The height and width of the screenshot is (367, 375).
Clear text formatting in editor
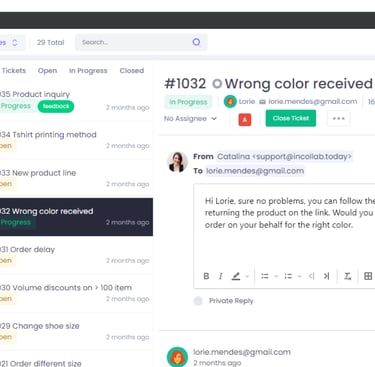(347, 276)
